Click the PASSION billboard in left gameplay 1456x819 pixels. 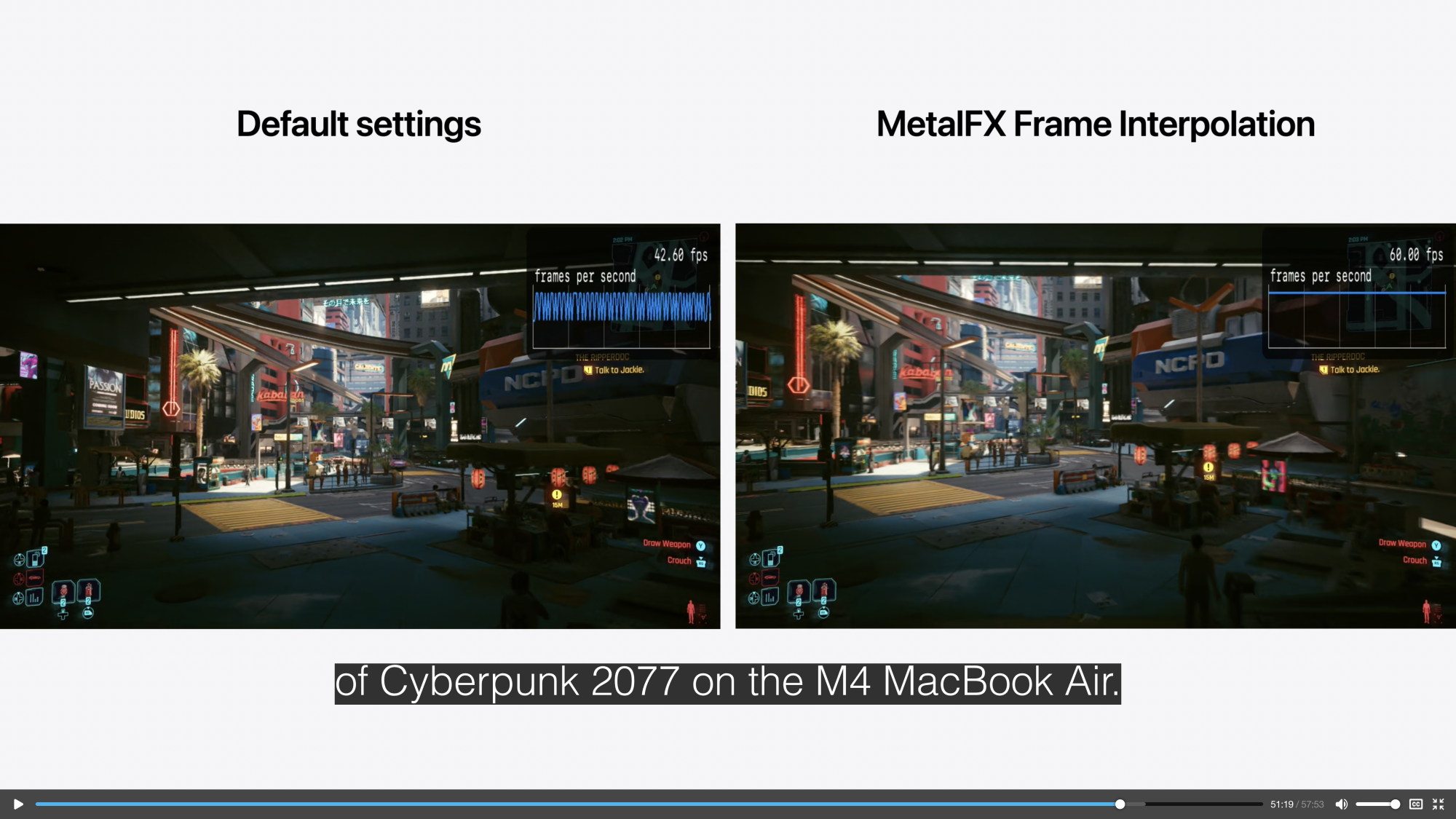pos(105,387)
